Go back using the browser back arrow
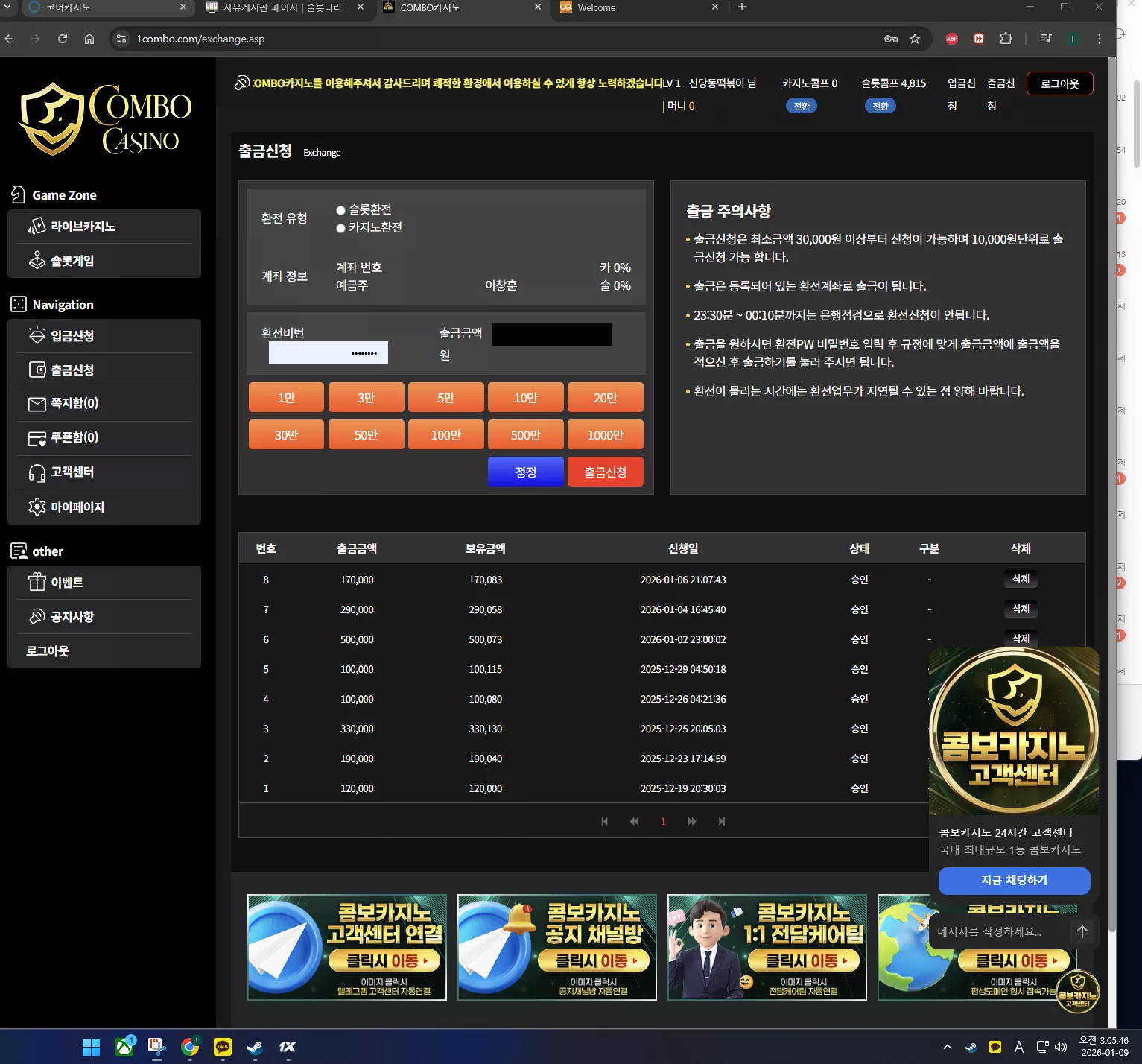 [x=10, y=39]
